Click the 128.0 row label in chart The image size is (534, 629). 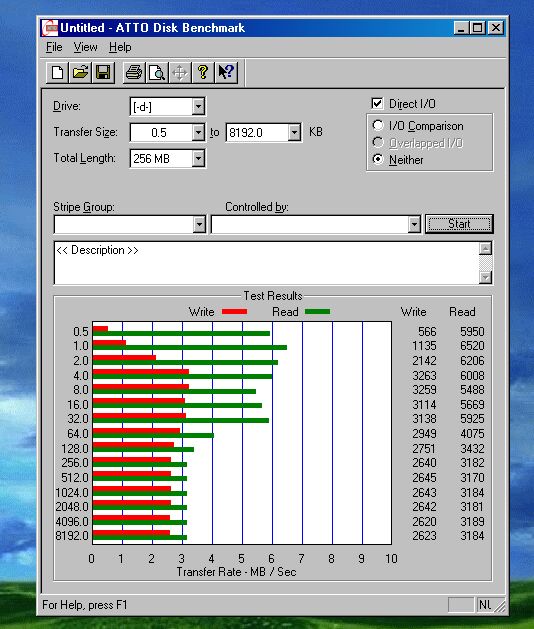75,448
